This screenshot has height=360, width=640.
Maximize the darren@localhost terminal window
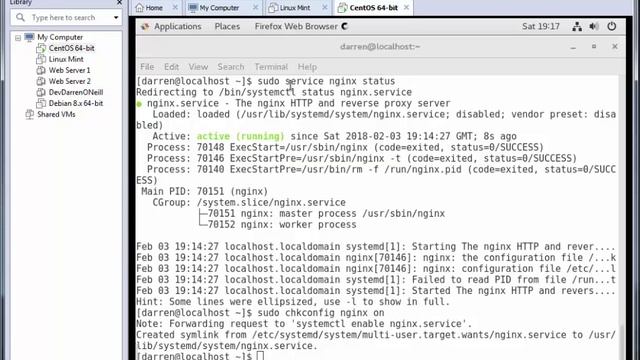pos(594,47)
